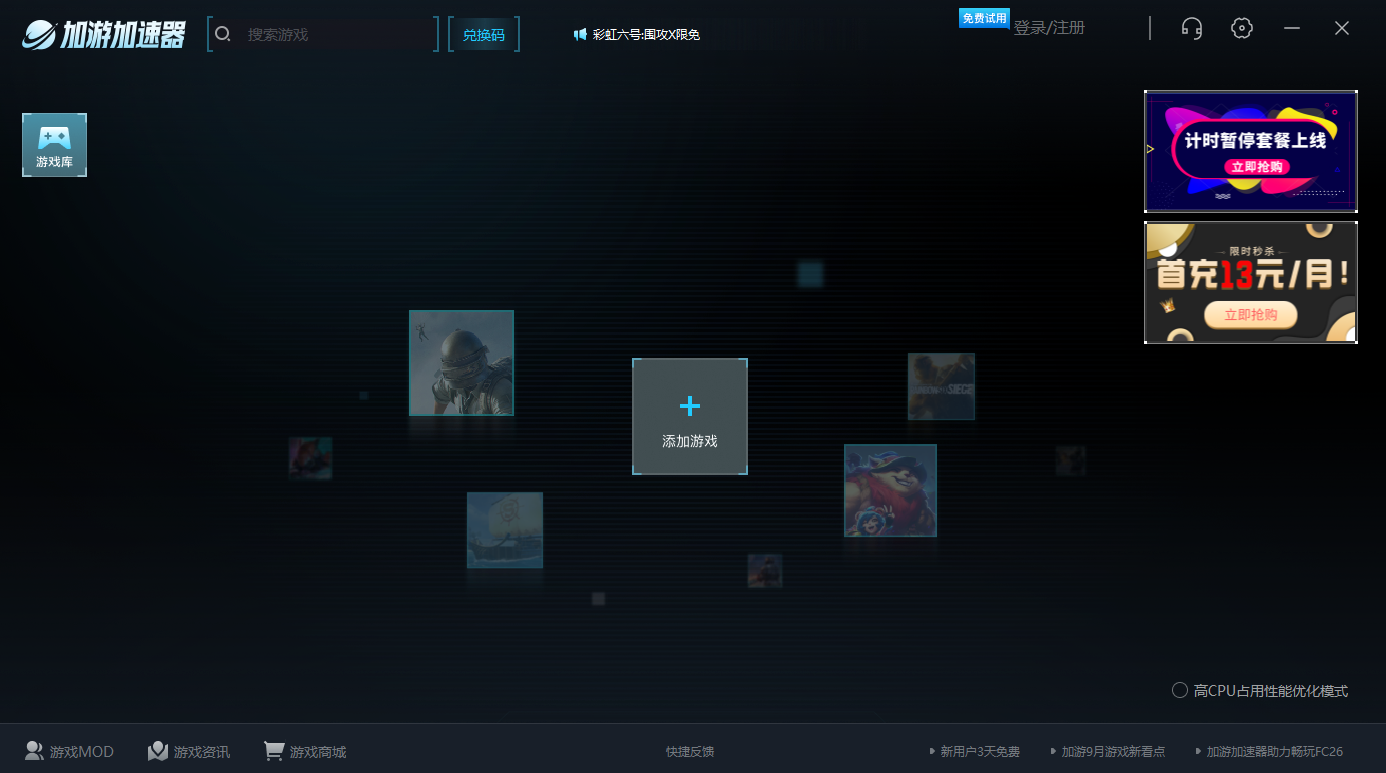Click the announcement speaker icon

tap(580, 34)
